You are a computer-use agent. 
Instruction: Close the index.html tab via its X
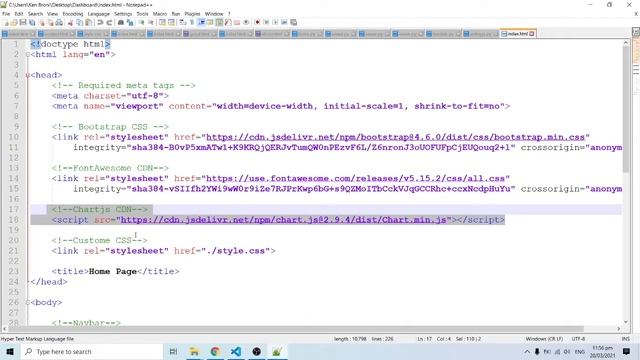point(532,34)
